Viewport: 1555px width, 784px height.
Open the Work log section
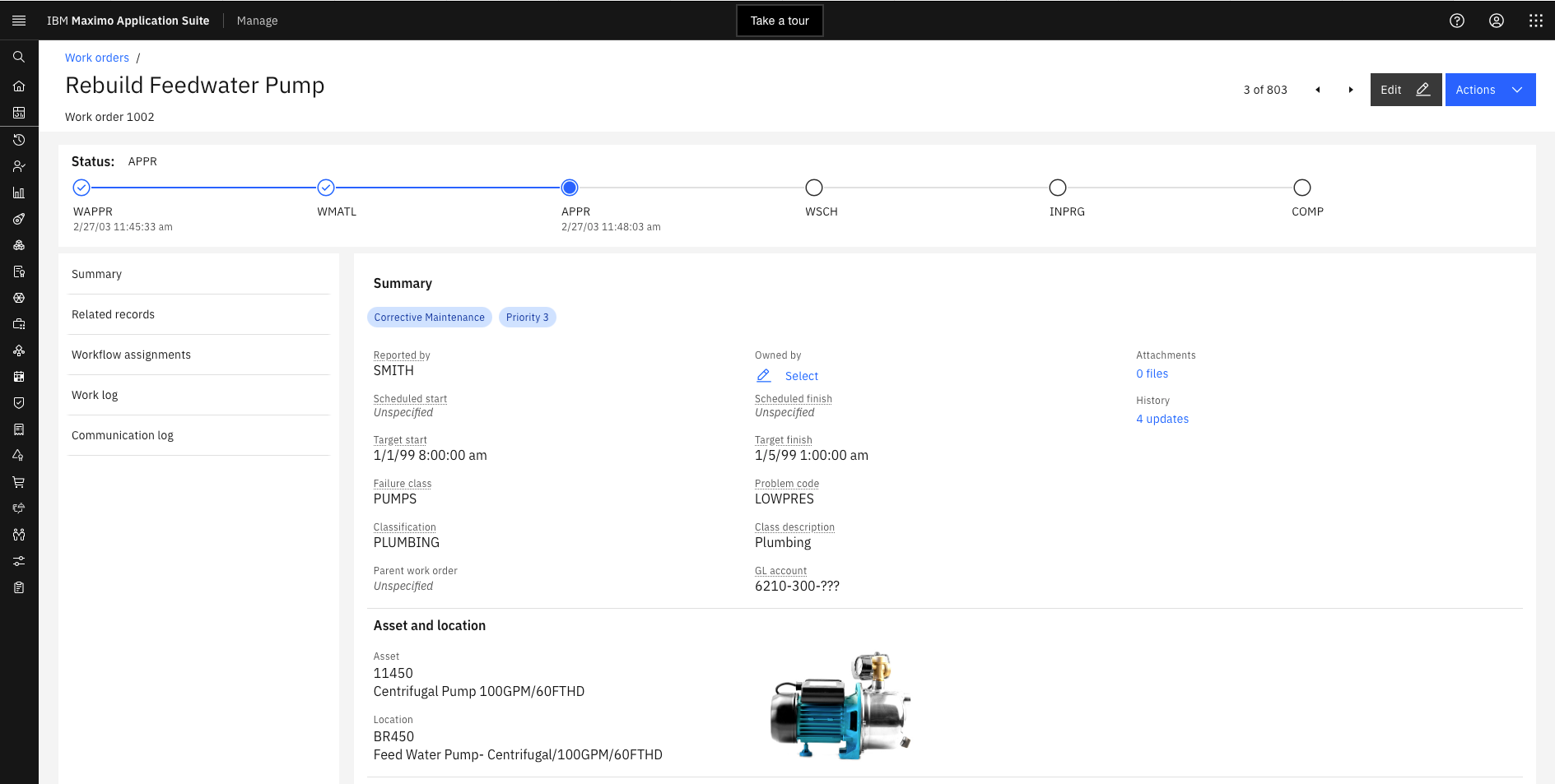tap(198, 395)
